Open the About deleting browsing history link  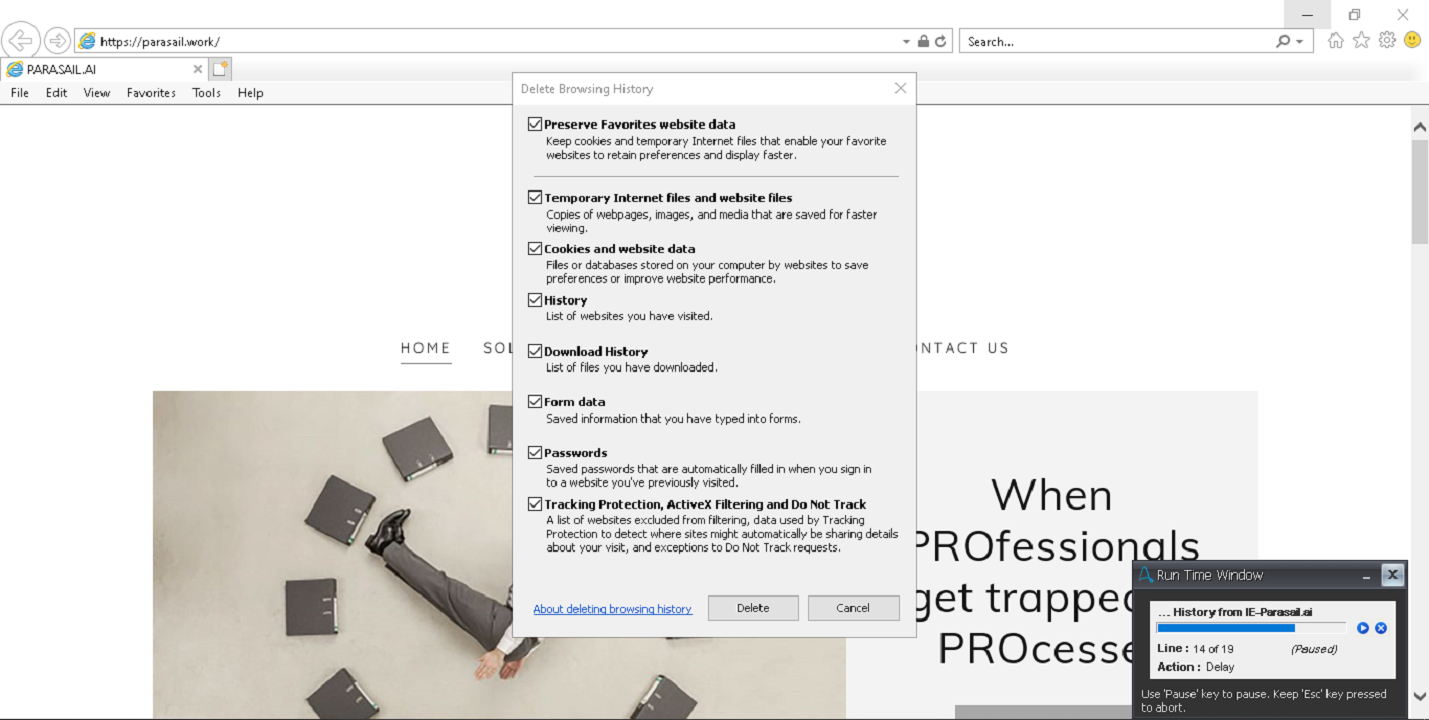pyautogui.click(x=612, y=609)
